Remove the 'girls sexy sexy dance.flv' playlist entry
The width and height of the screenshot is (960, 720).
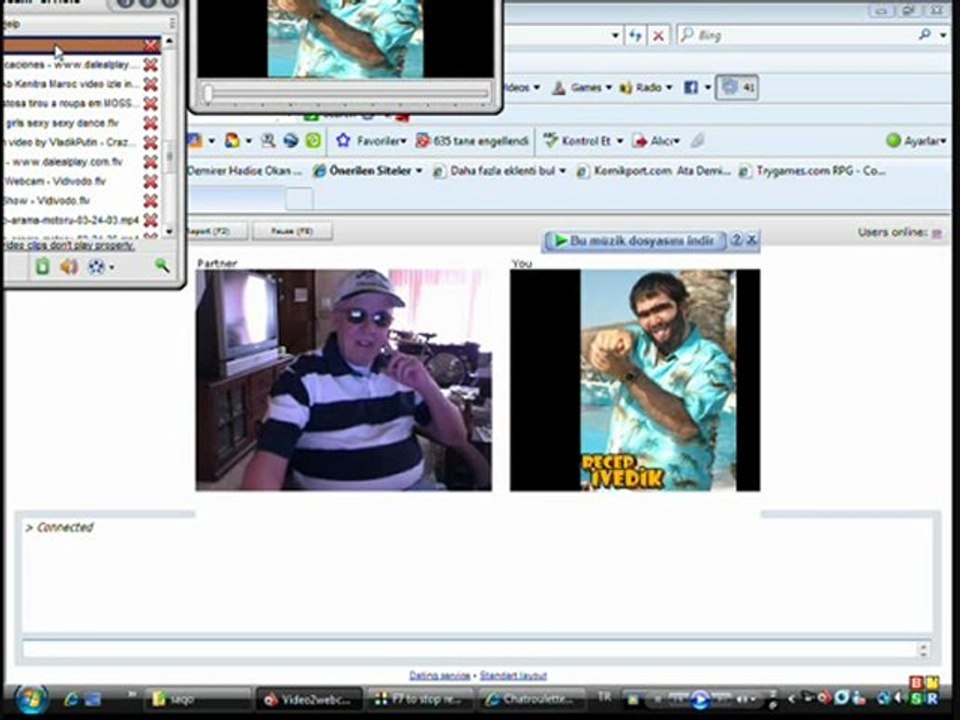click(151, 123)
